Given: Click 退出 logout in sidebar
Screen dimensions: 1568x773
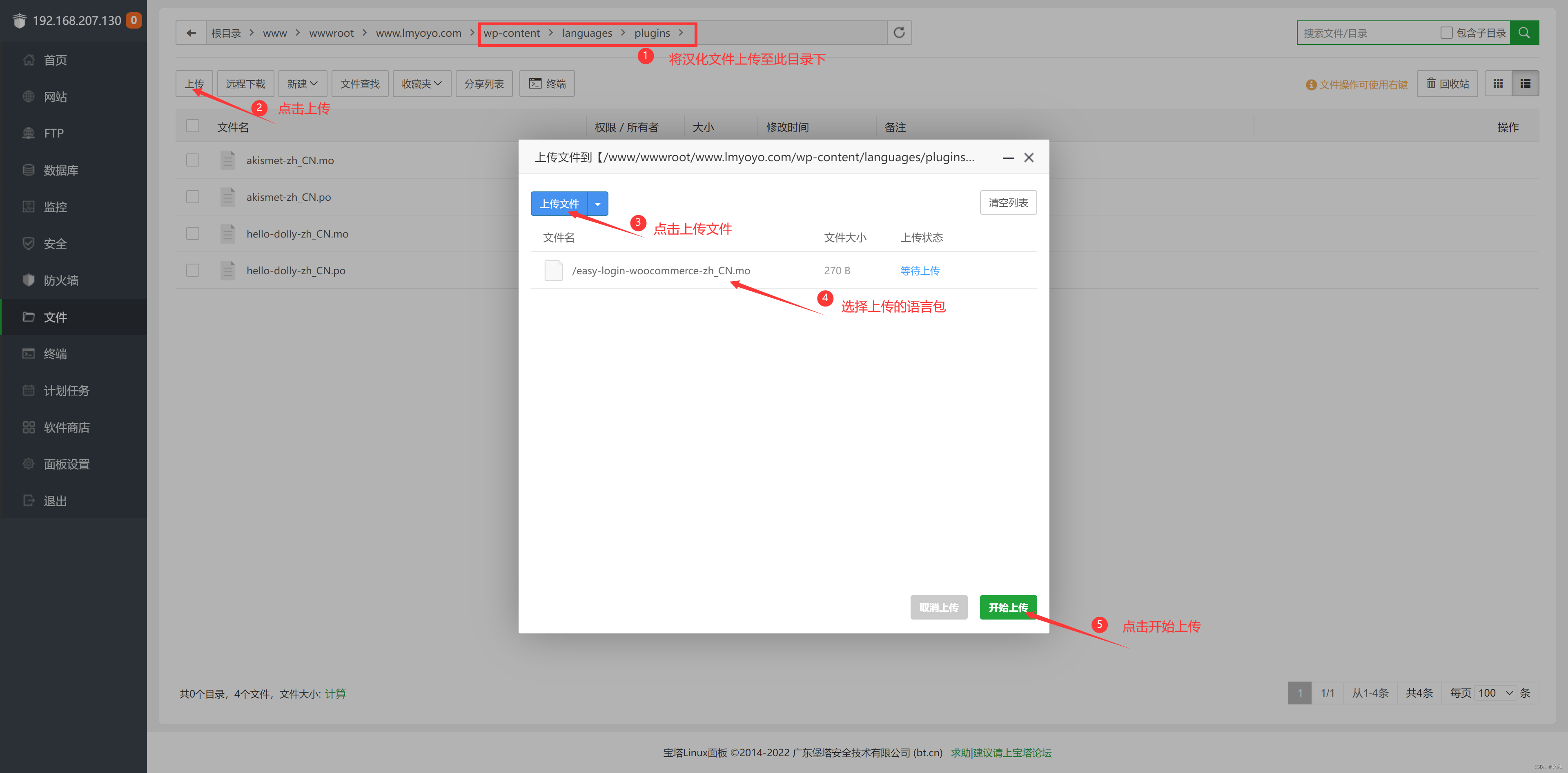Looking at the screenshot, I should [x=73, y=501].
